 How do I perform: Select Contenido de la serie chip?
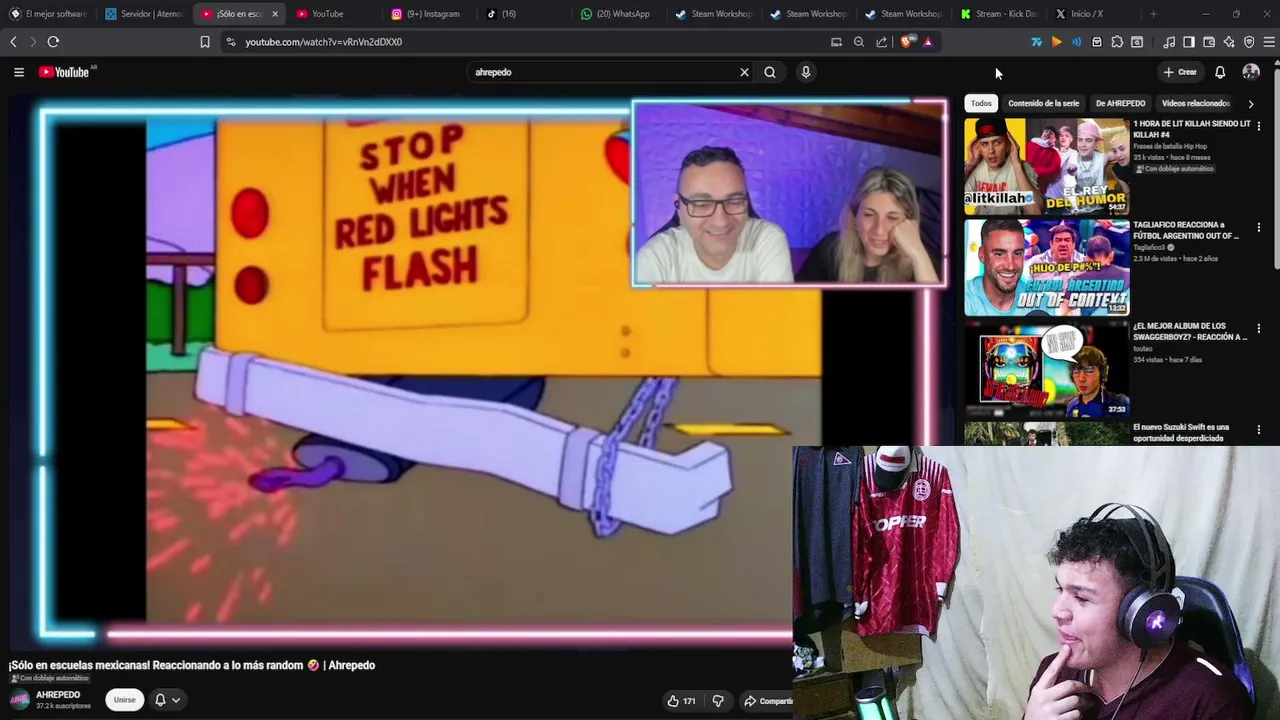[x=1043, y=103]
